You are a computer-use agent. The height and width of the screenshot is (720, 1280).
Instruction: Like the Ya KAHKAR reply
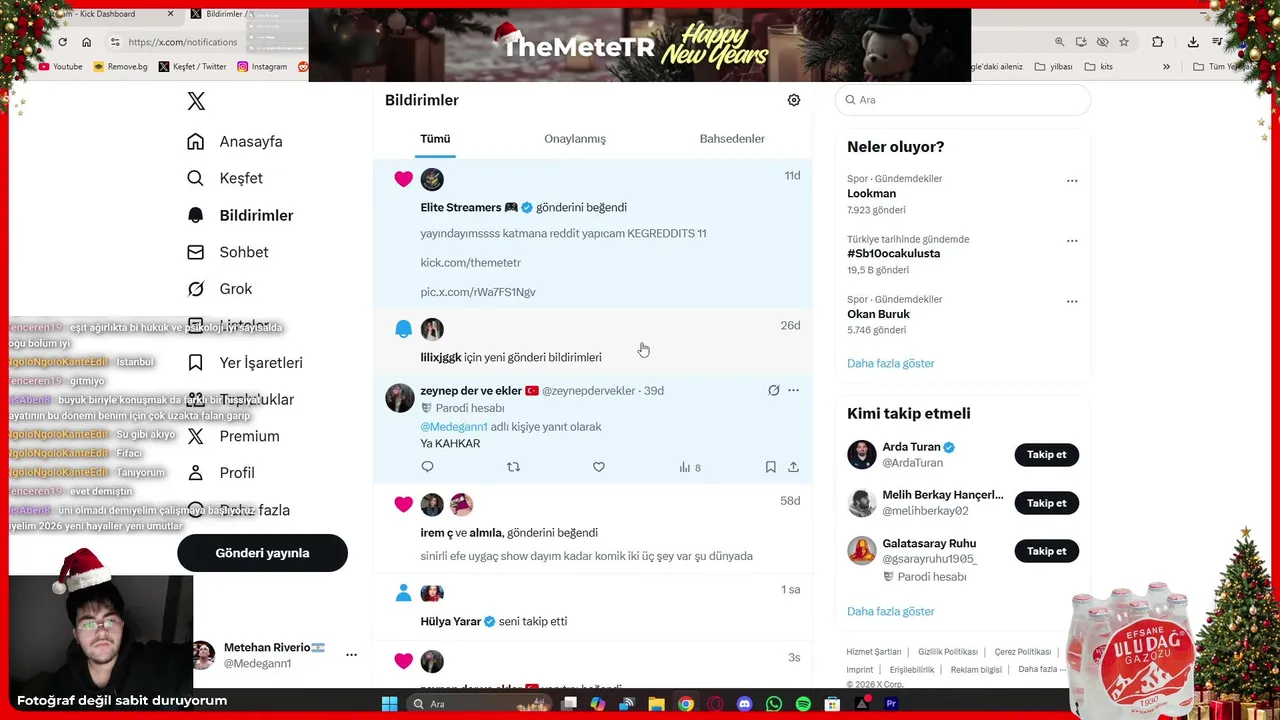tap(599, 467)
